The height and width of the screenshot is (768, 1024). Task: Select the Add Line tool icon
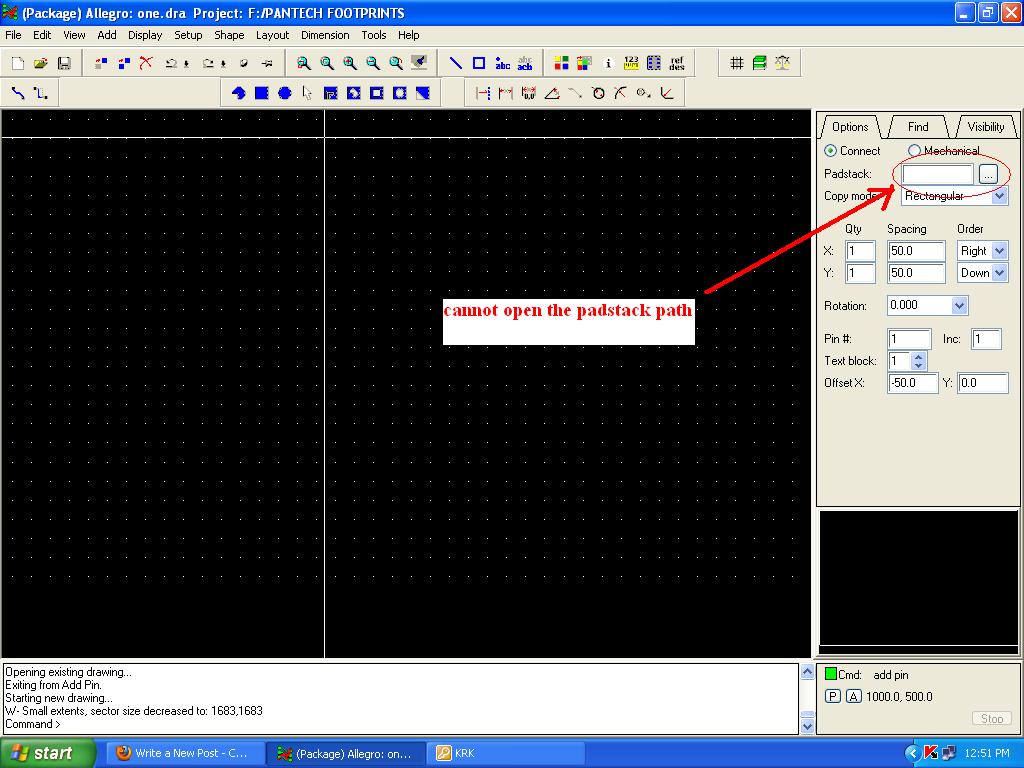(x=456, y=63)
